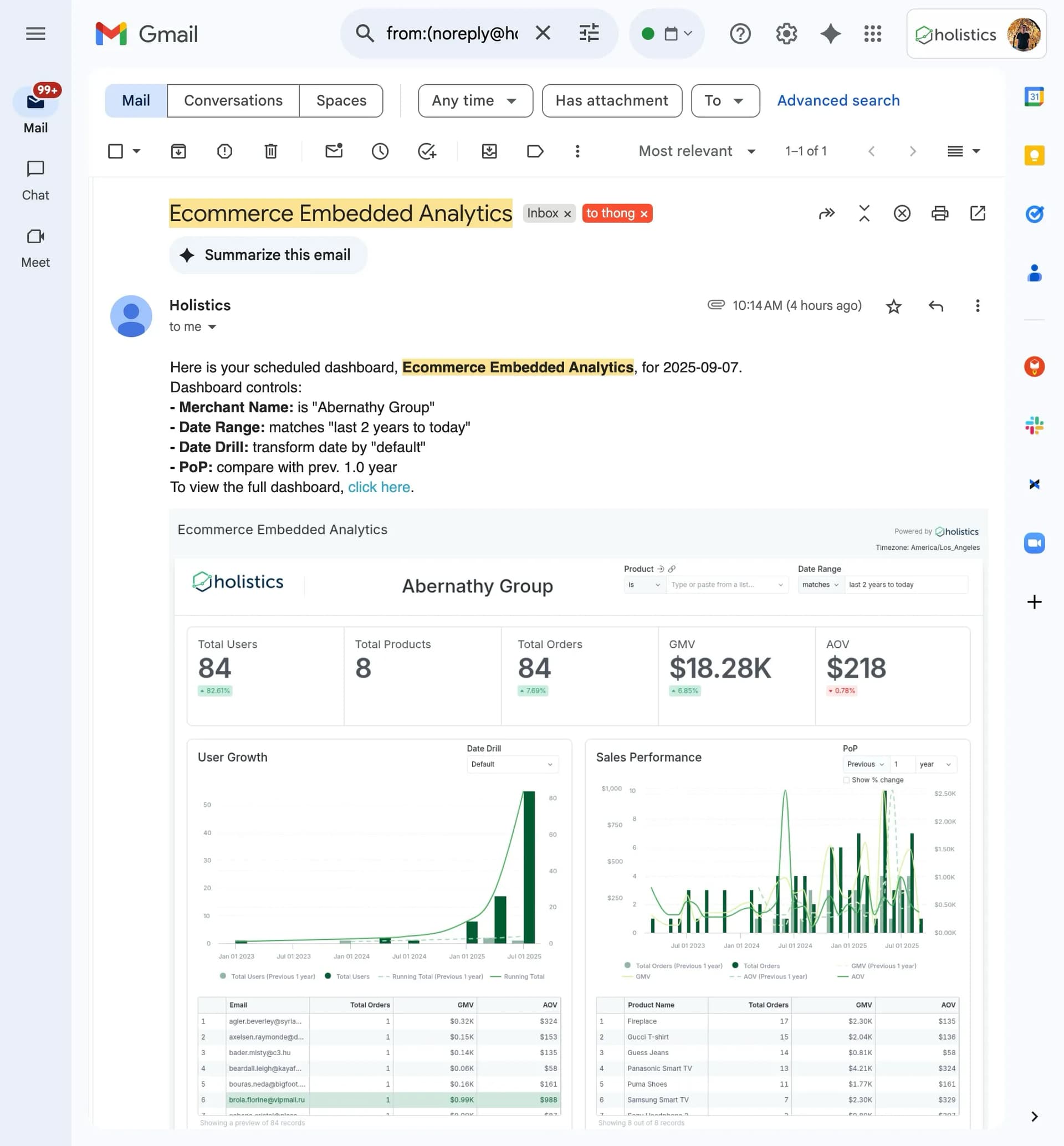The image size is (1064, 1146).
Task: Open email in new window icon
Action: (x=978, y=214)
